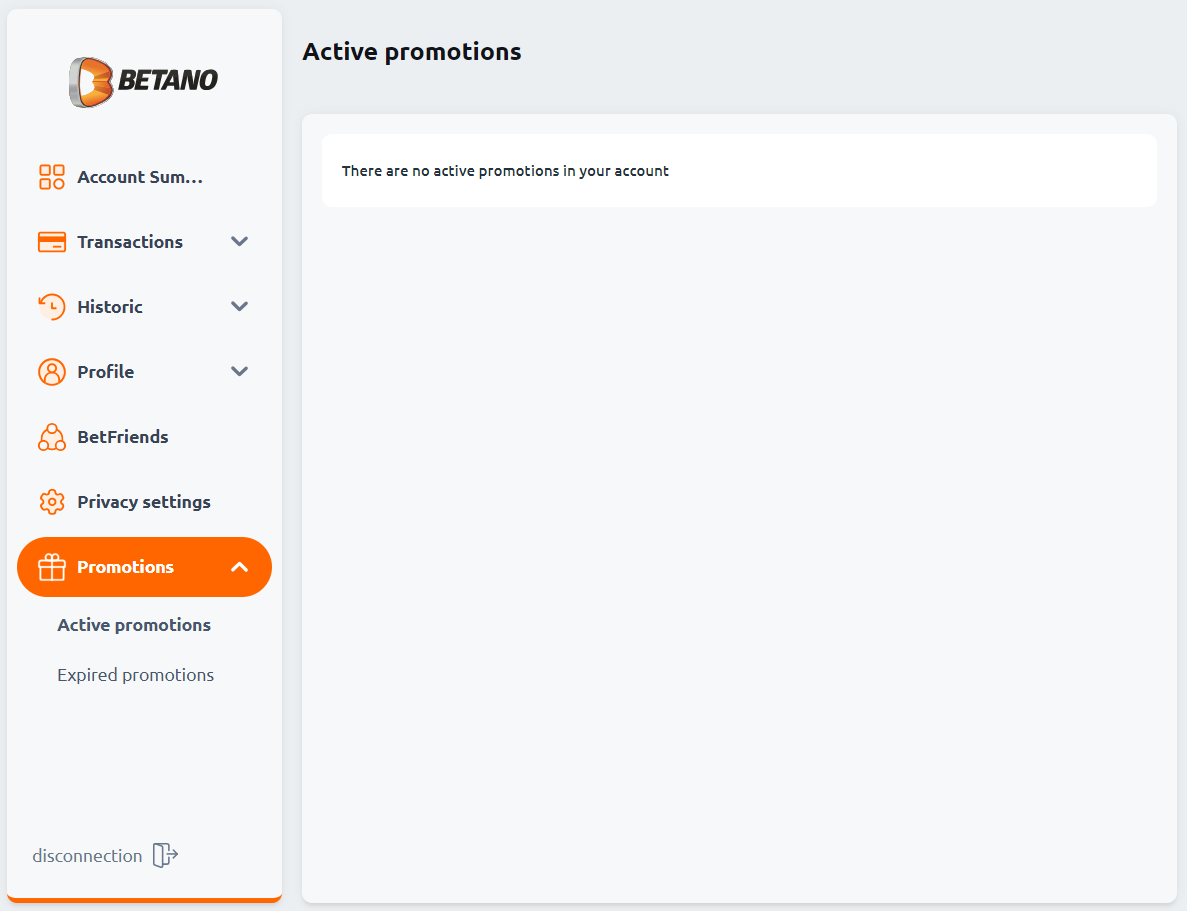Click the BetFriends group icon

click(51, 437)
